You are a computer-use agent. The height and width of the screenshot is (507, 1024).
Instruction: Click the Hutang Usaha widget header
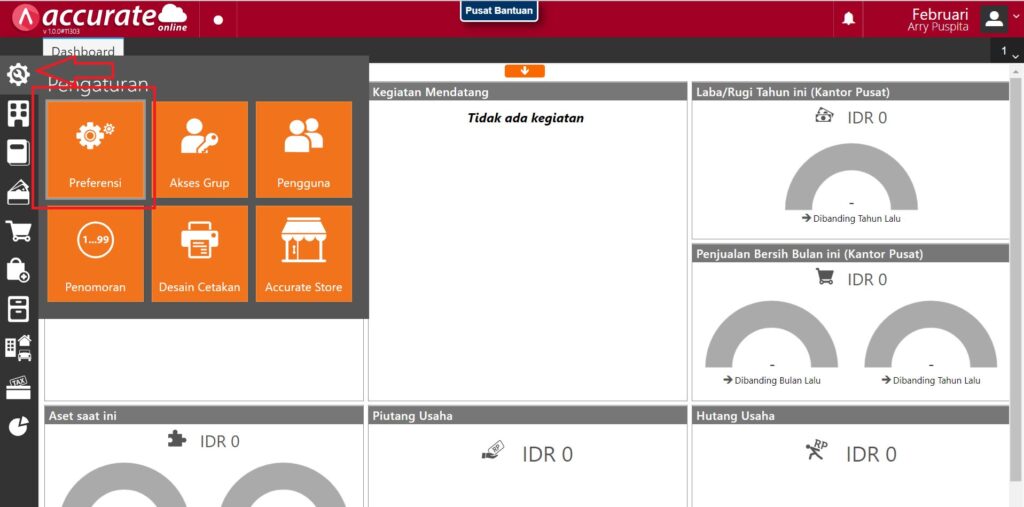(x=851, y=416)
